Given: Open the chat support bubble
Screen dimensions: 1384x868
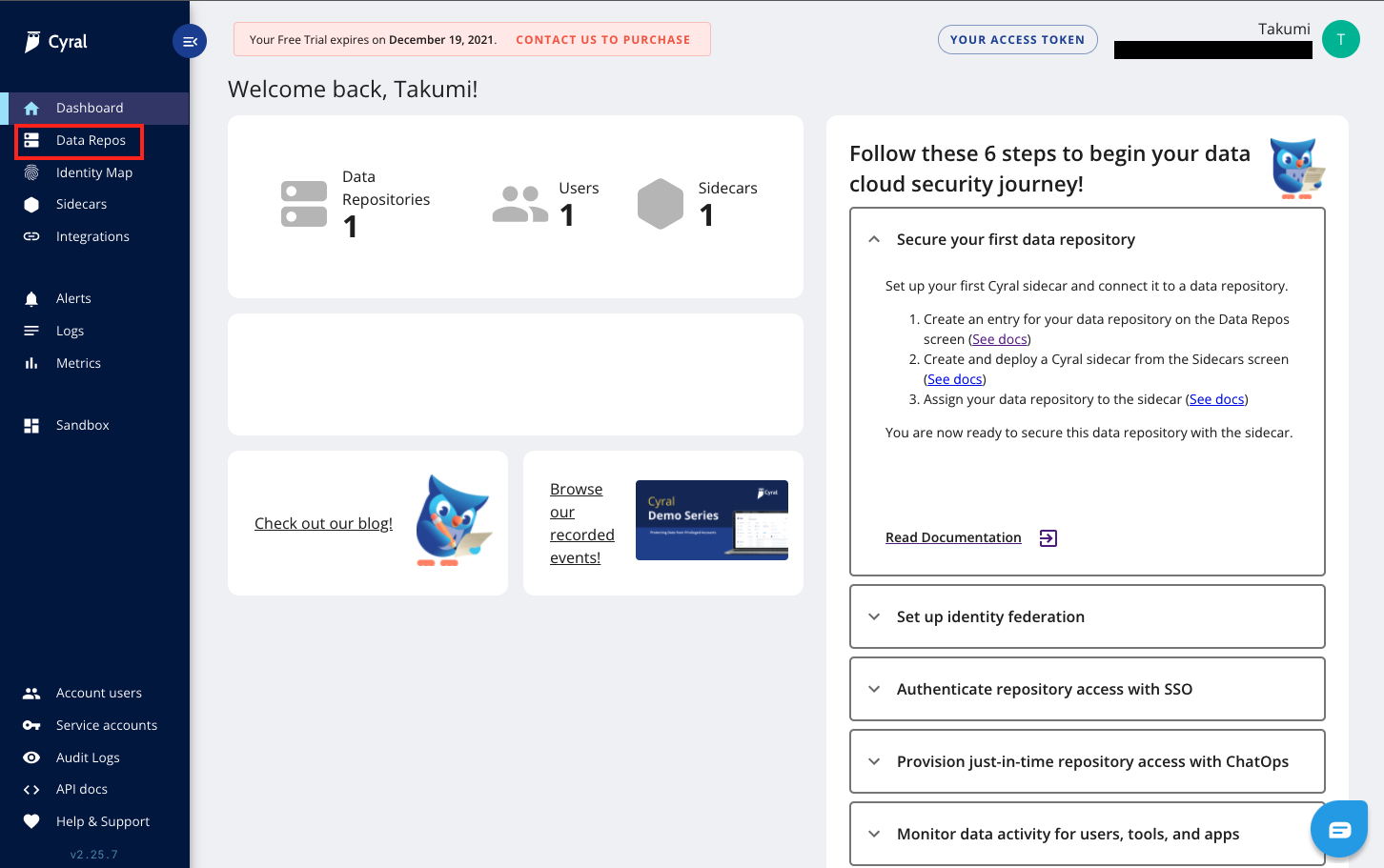Looking at the screenshot, I should [1339, 828].
